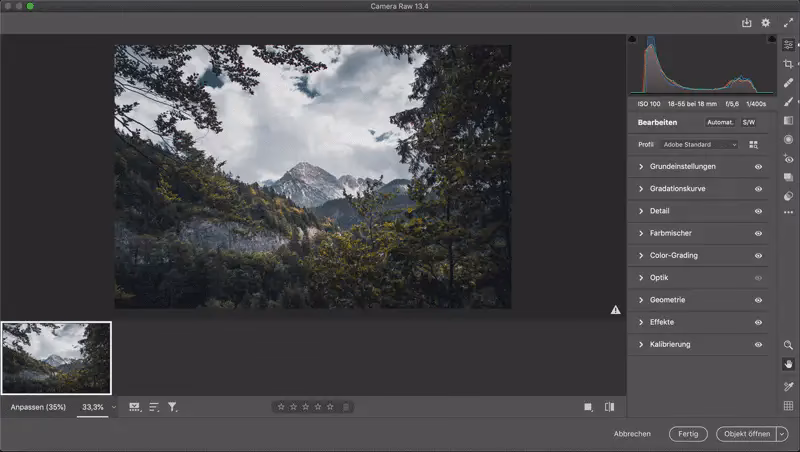Activate the Red Eye removal tool
The height and width of the screenshot is (452, 800).
click(788, 159)
